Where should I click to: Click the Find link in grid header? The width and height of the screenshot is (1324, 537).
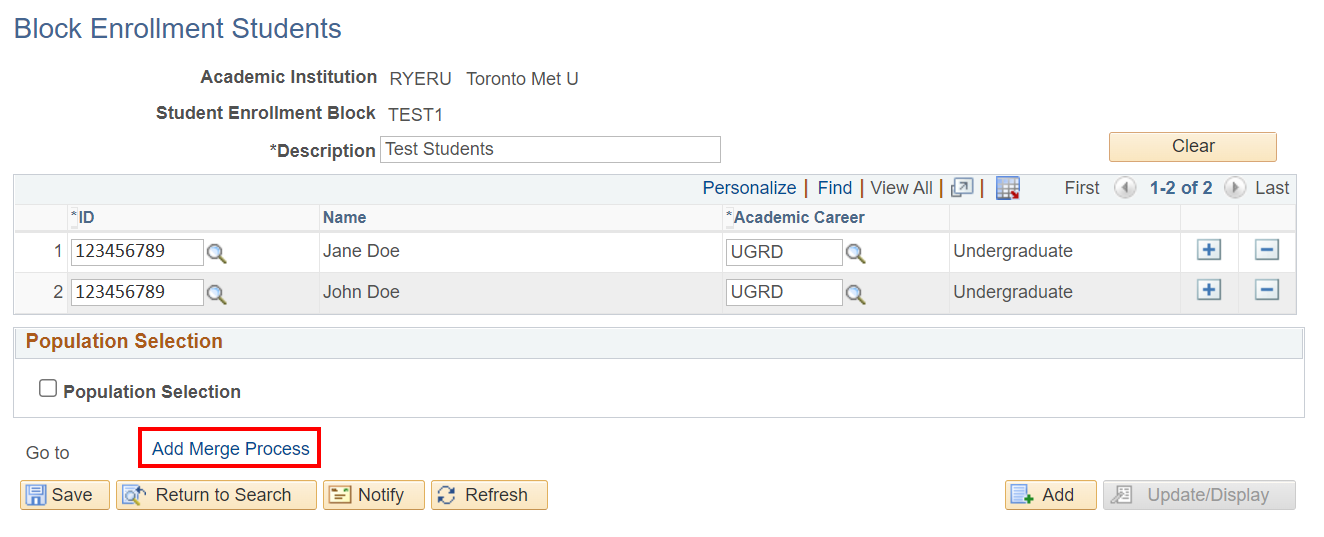click(835, 188)
